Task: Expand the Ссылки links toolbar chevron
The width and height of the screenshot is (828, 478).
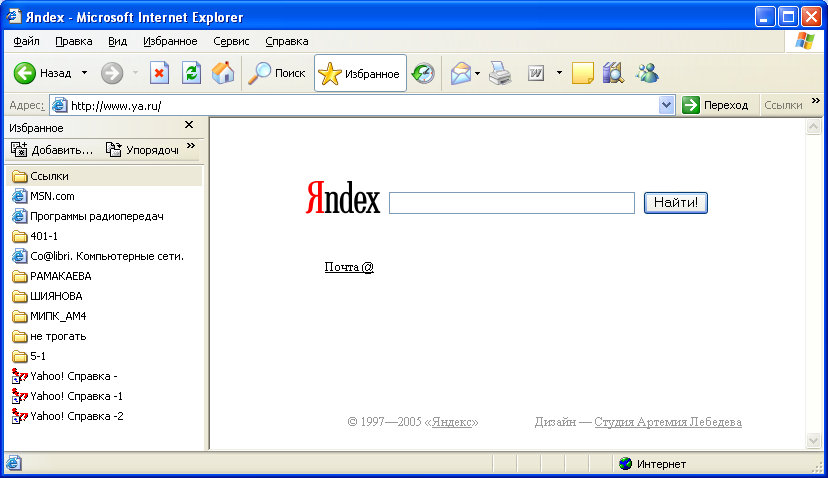Action: click(x=816, y=101)
